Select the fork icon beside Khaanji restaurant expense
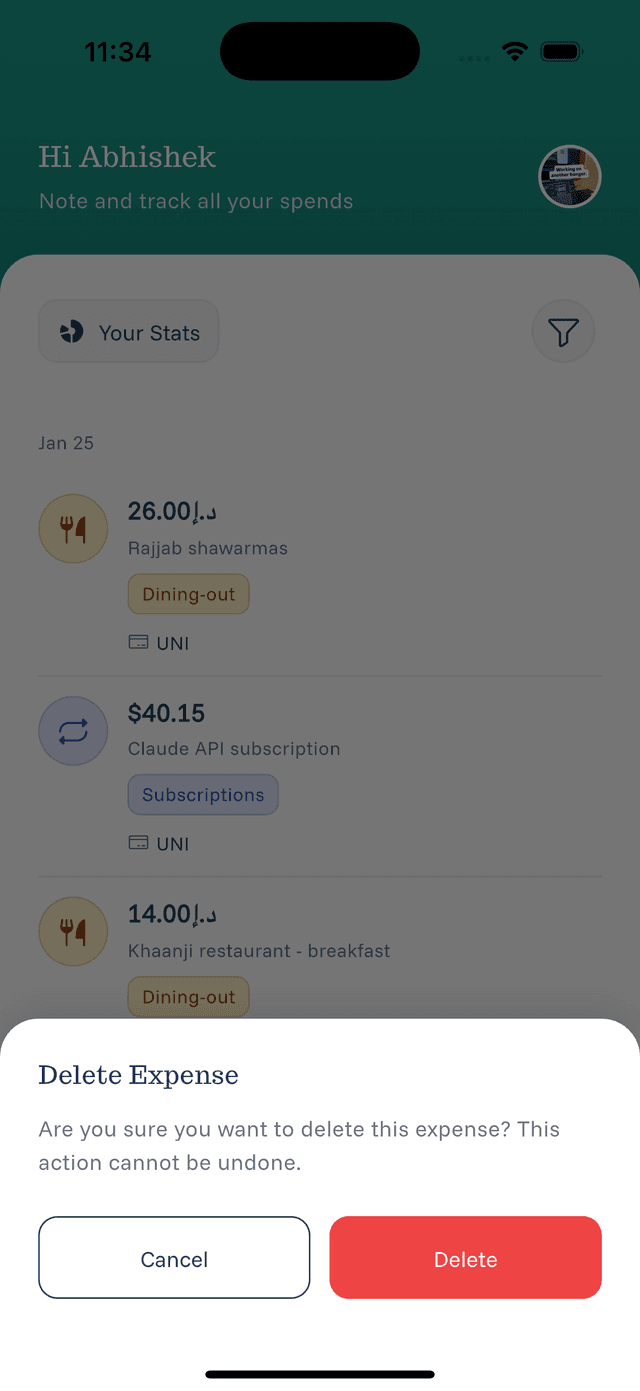Screen dimensions: 640x1391 tap(73, 931)
